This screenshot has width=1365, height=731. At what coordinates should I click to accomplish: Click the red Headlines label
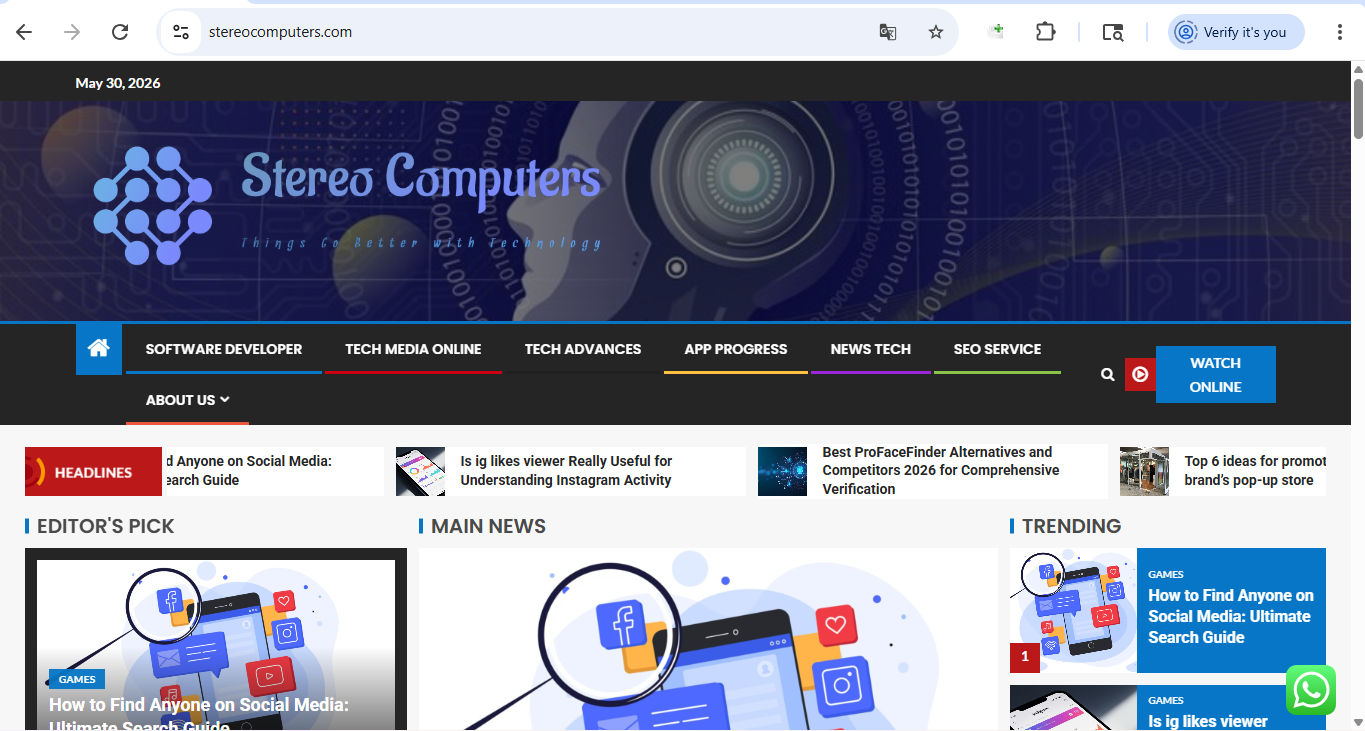93,472
